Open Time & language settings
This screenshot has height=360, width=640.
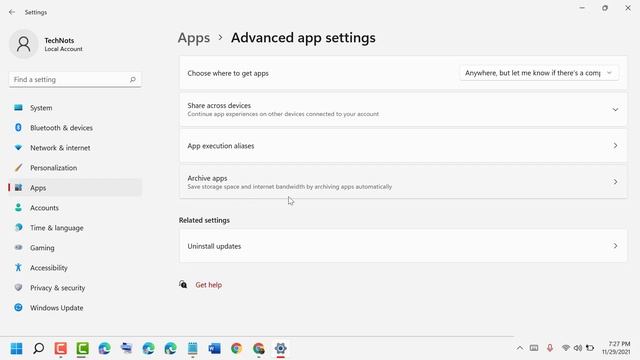(75, 228)
